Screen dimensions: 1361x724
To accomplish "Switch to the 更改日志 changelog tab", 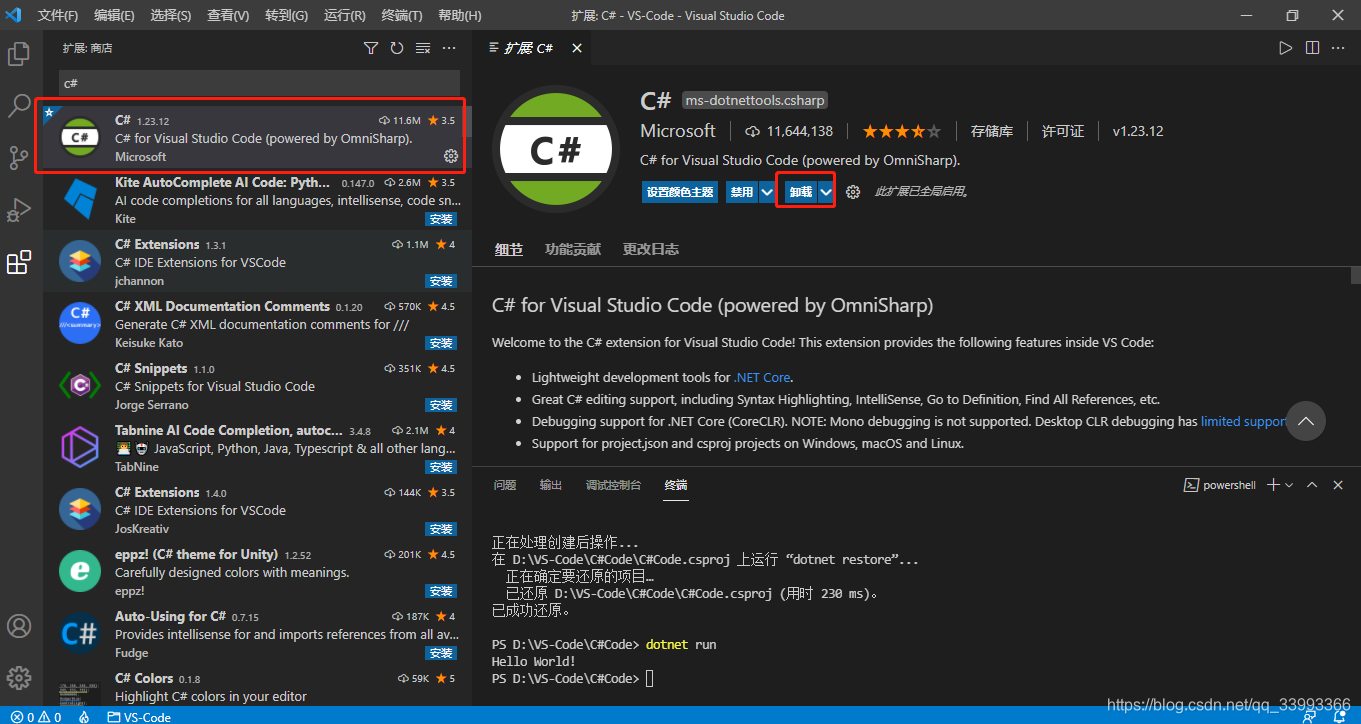I will tap(651, 249).
